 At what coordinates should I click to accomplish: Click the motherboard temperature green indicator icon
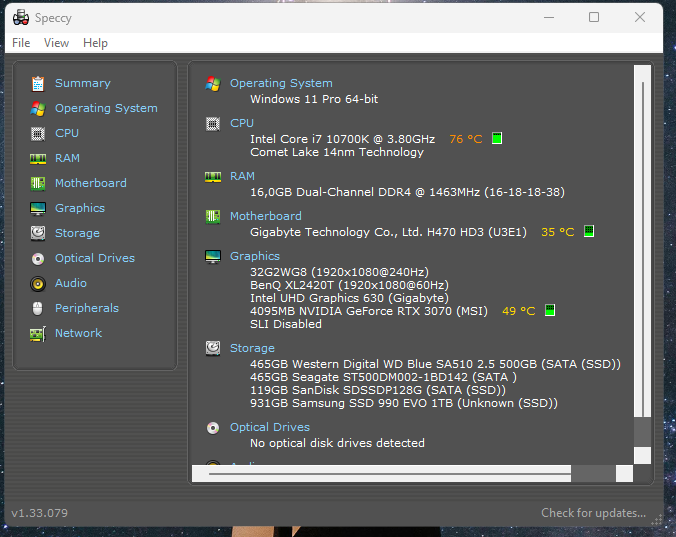pos(589,231)
